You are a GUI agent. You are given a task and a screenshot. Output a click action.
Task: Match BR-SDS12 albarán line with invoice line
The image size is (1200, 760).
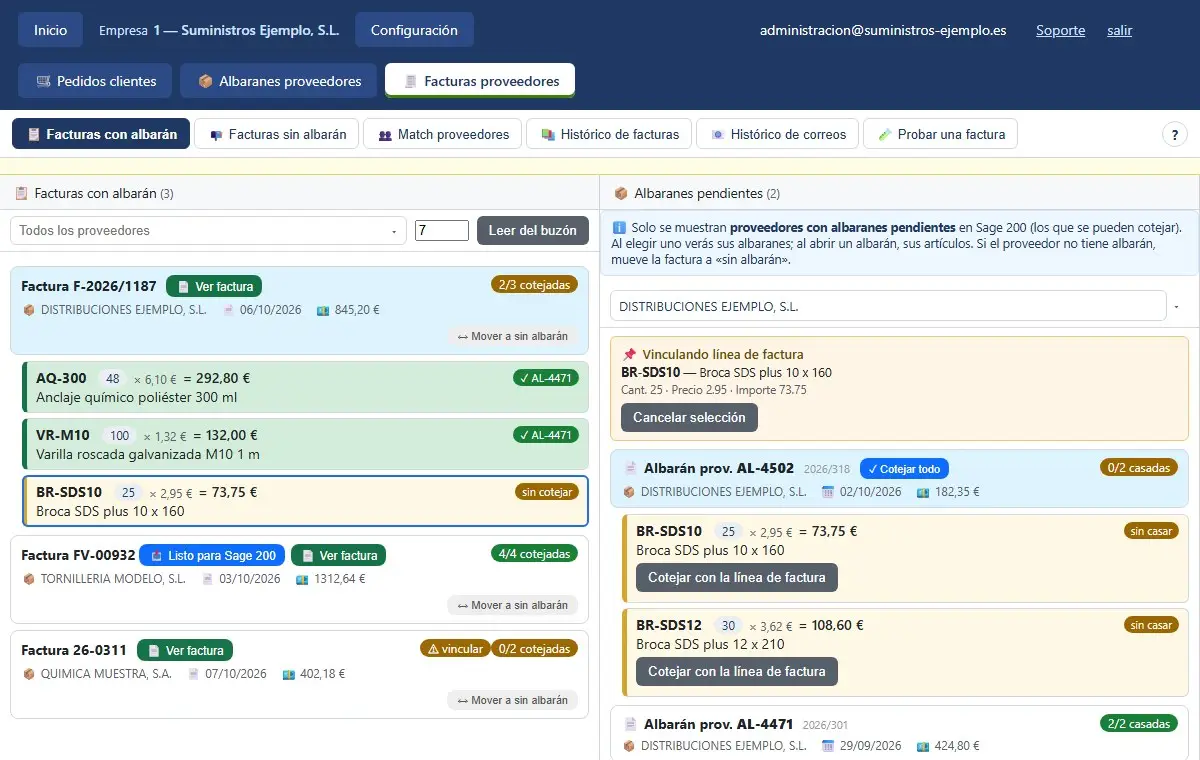tap(737, 672)
